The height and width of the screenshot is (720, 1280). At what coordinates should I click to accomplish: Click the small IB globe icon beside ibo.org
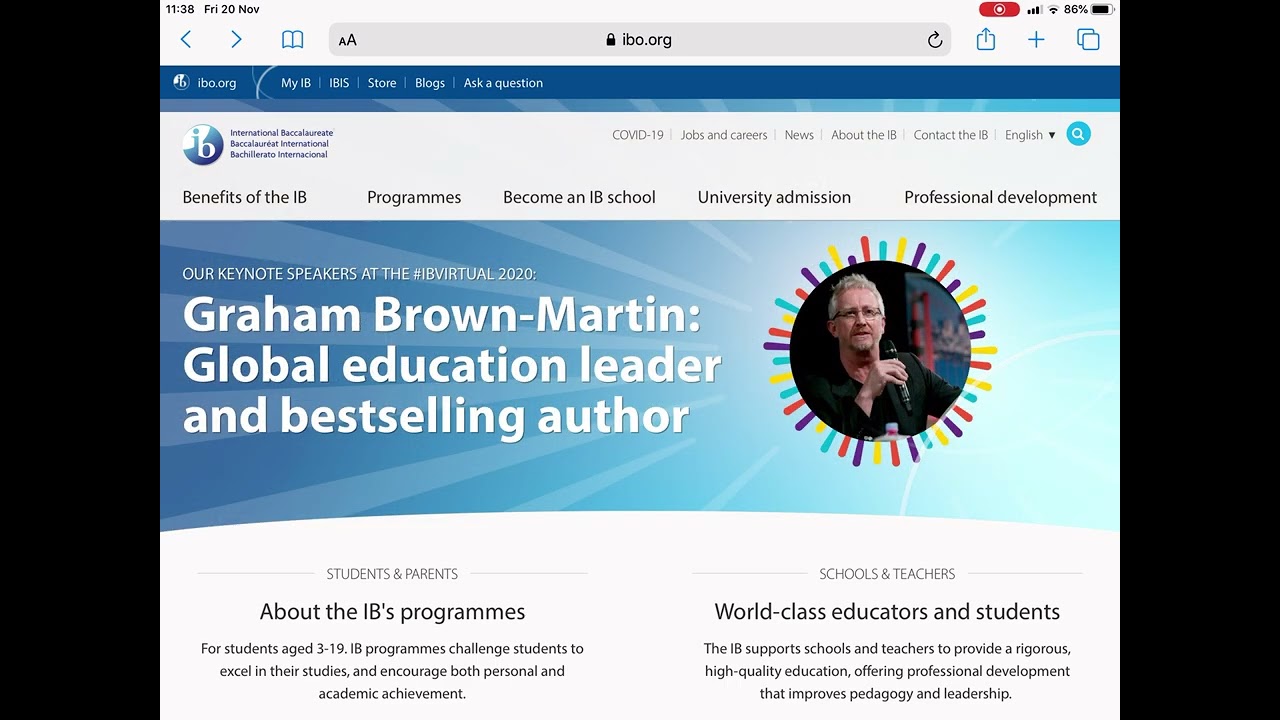[x=181, y=82]
